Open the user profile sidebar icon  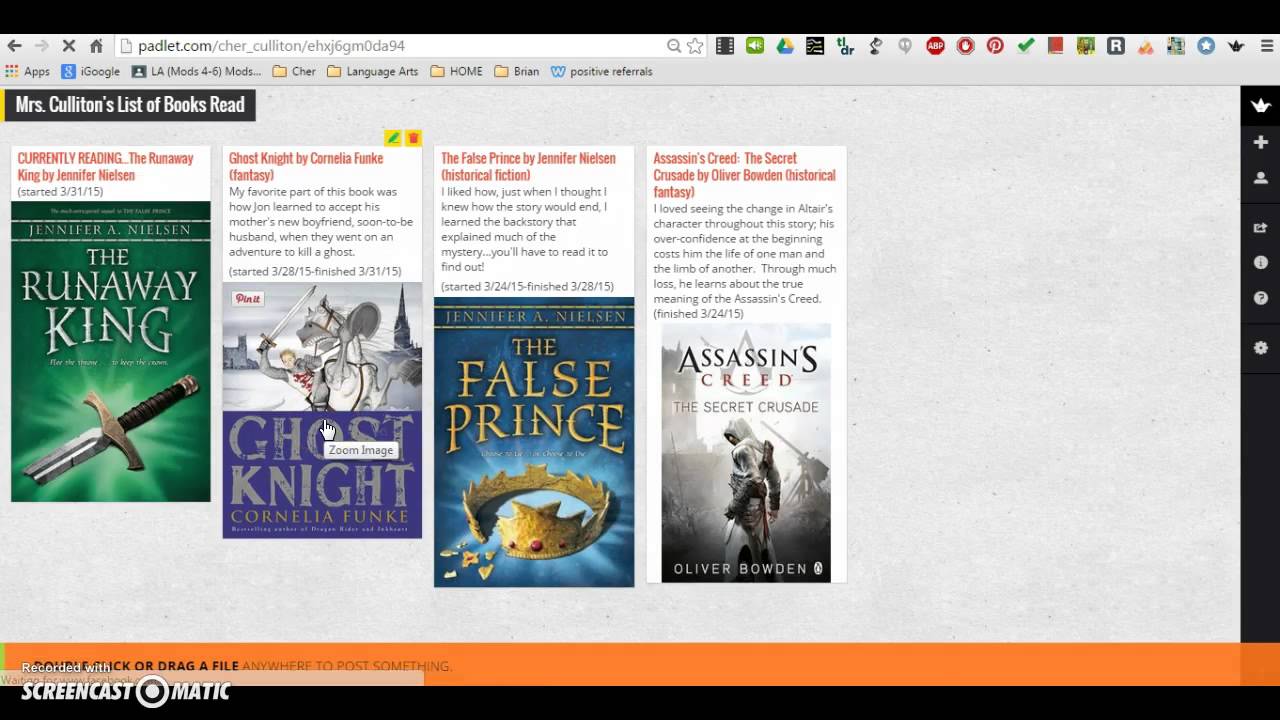pos(1261,178)
